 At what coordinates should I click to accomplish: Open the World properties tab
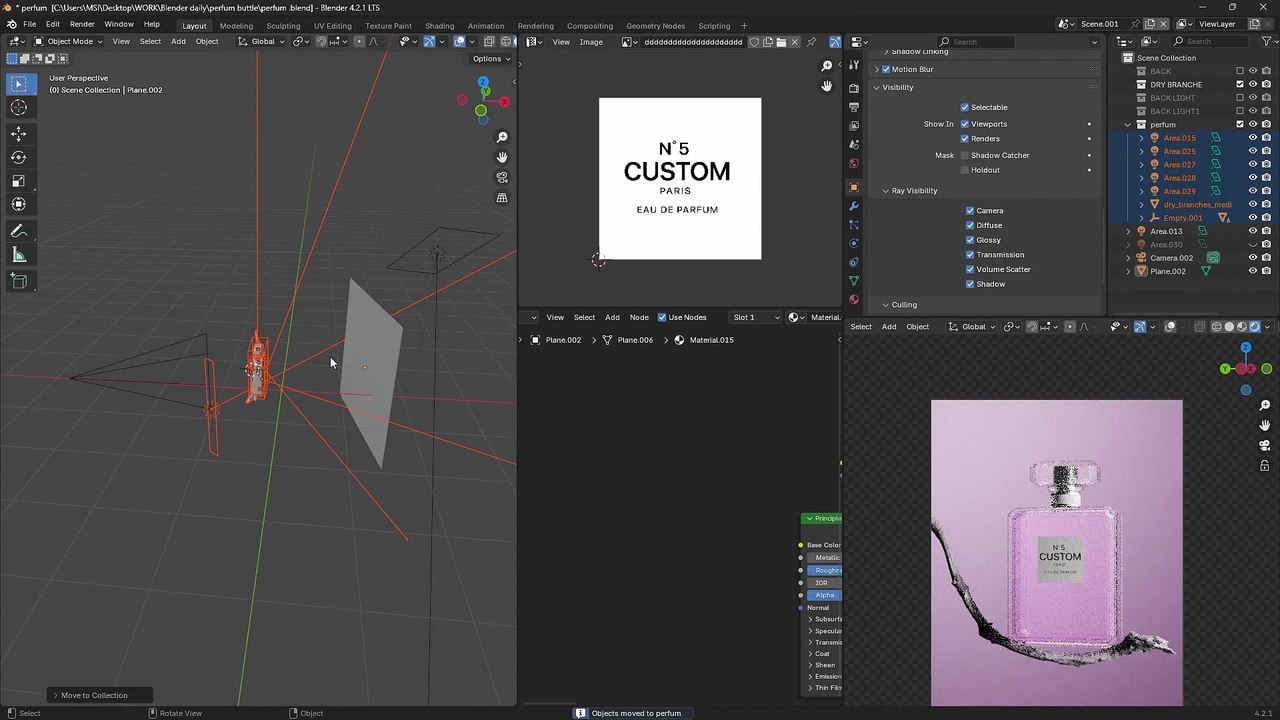pyautogui.click(x=854, y=164)
